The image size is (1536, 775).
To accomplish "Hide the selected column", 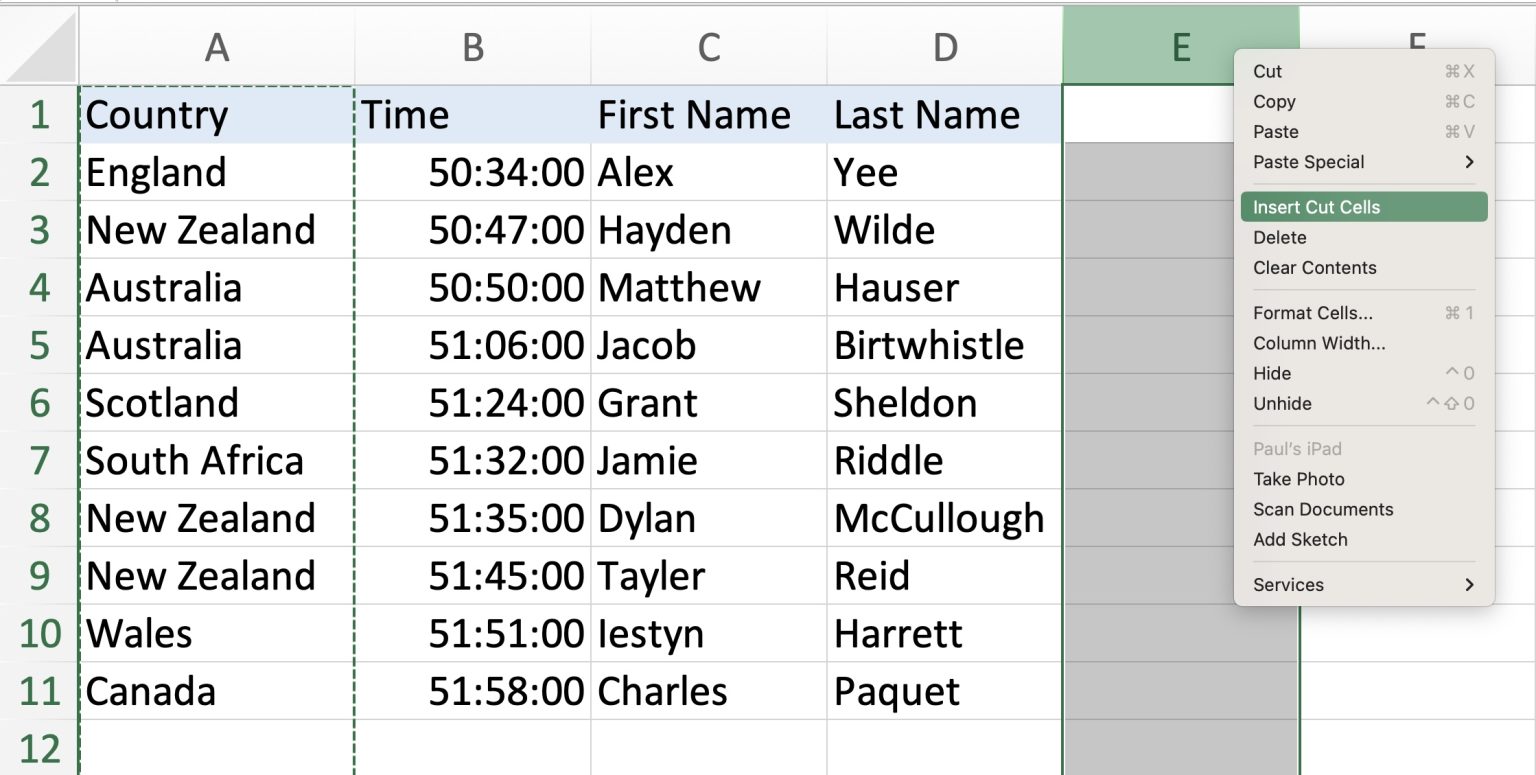I will pos(1271,373).
